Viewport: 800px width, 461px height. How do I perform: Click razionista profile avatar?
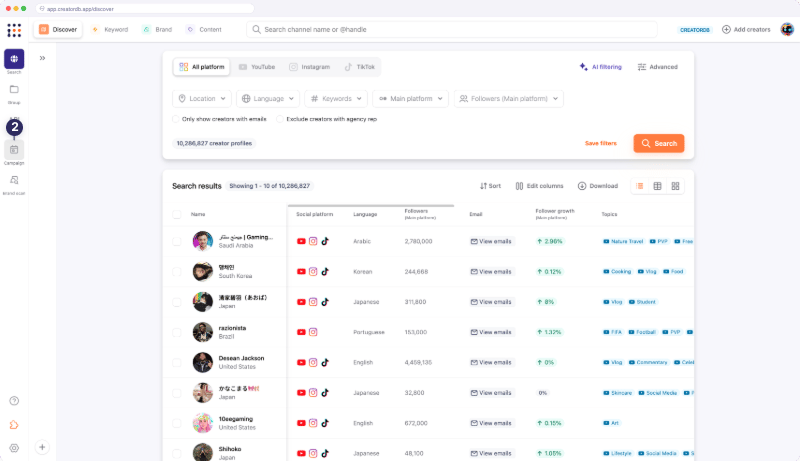[203, 332]
